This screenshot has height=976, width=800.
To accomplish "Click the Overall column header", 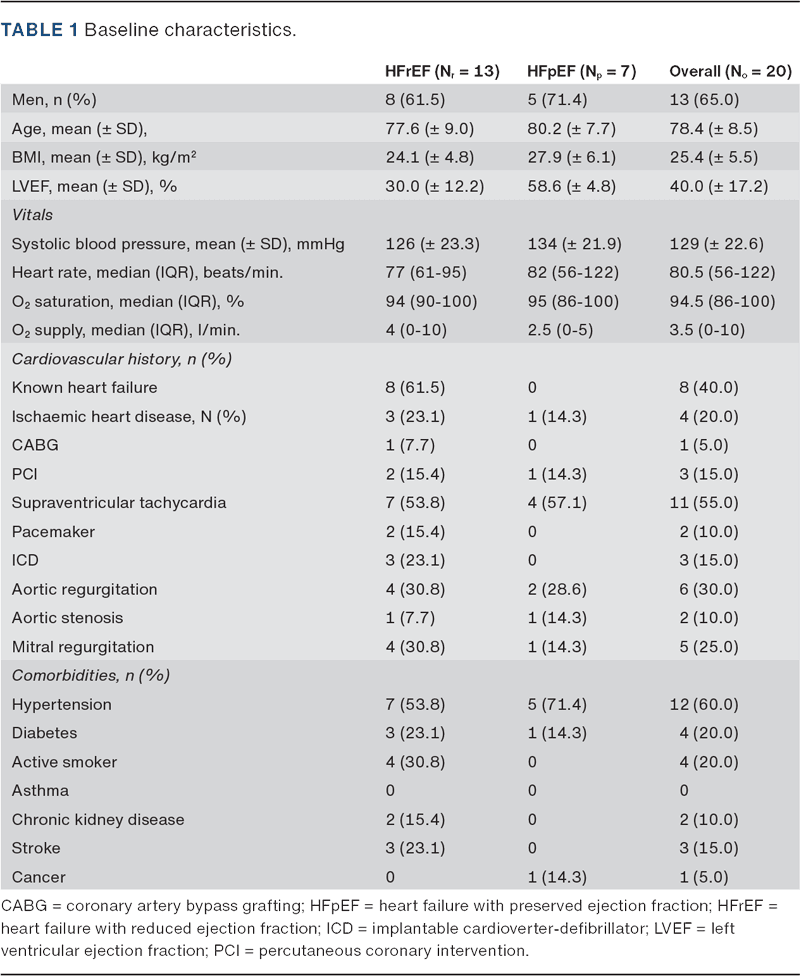I will [x=729, y=71].
